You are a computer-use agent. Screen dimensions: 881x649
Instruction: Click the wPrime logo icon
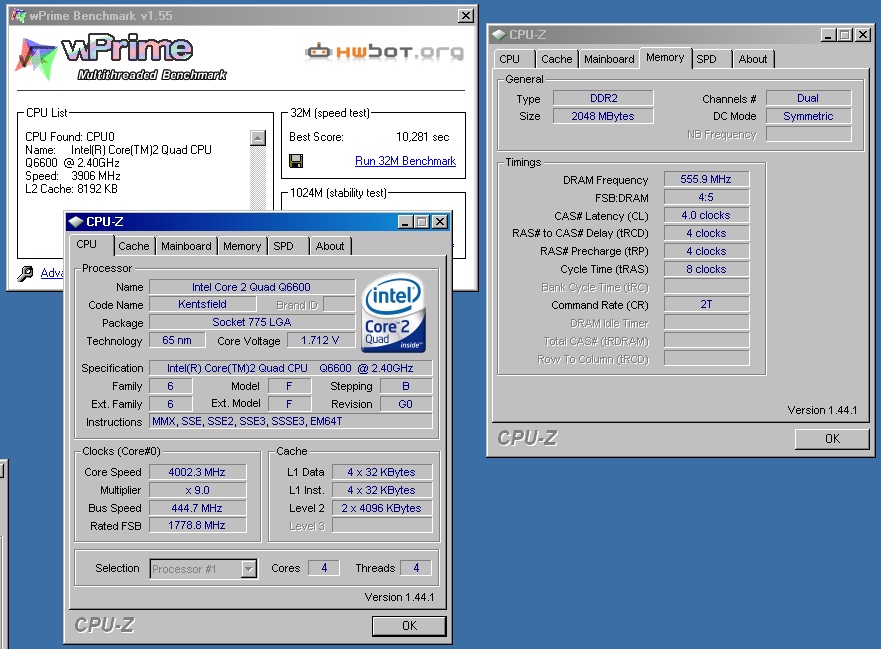click(x=35, y=57)
